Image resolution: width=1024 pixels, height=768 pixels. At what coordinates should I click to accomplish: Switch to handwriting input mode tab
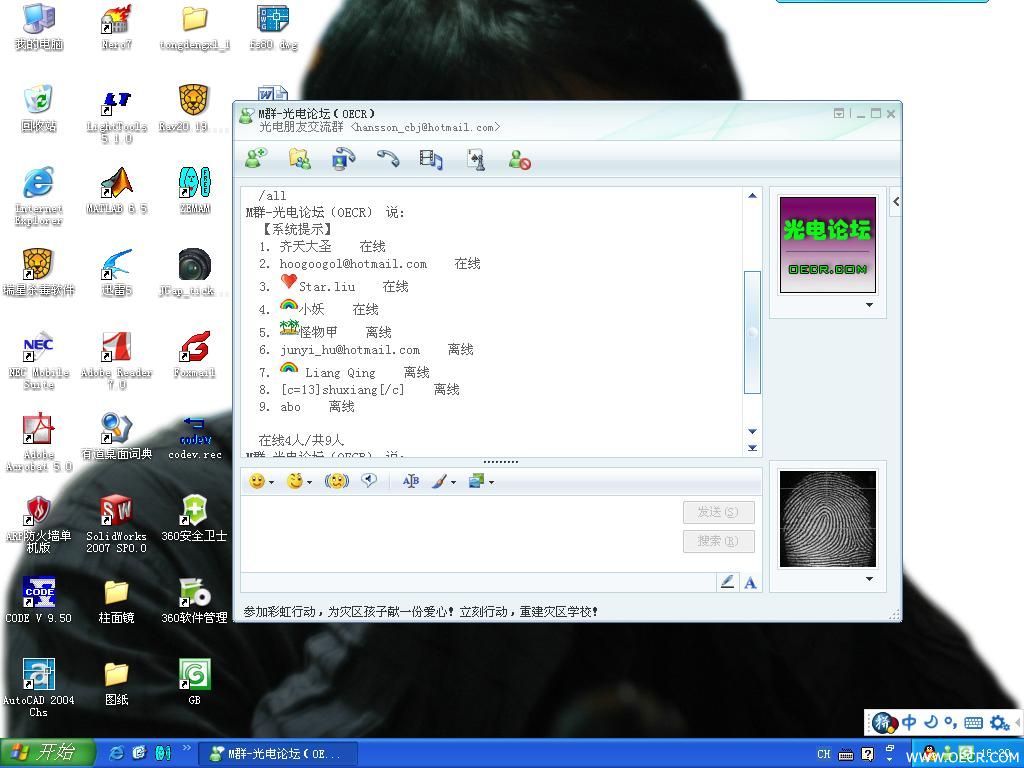(x=728, y=583)
